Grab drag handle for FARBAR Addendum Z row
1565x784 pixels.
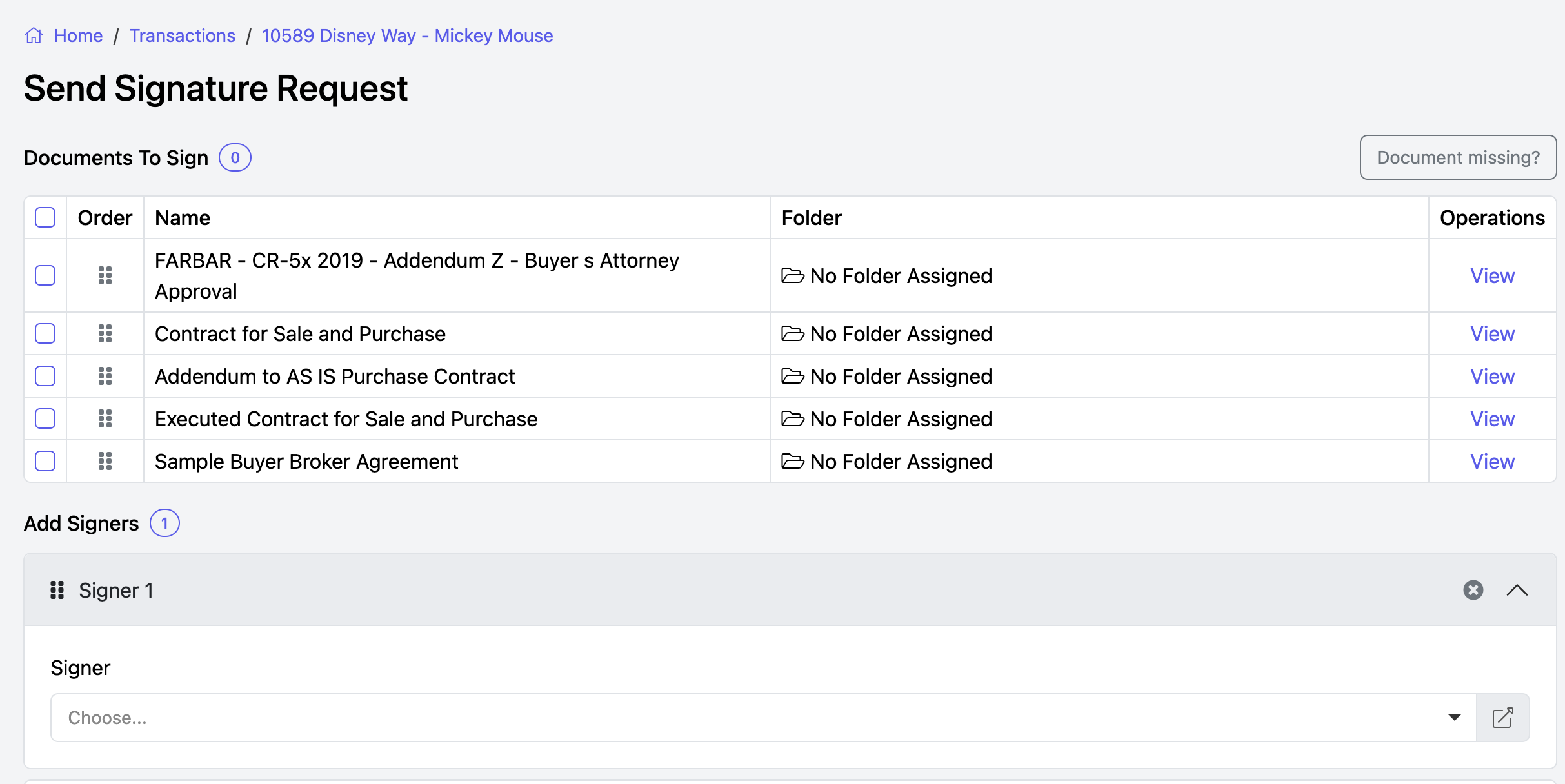tap(105, 275)
